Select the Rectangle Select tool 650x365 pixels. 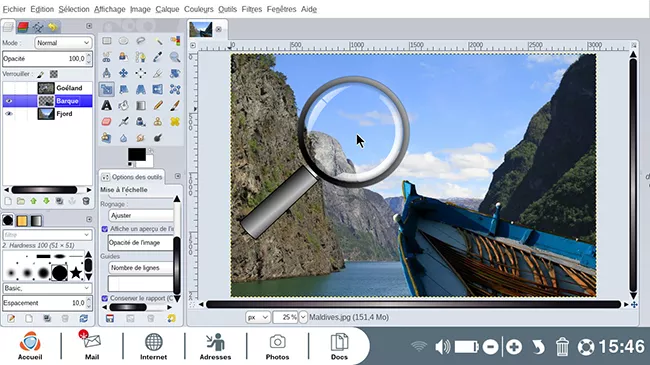click(x=107, y=41)
